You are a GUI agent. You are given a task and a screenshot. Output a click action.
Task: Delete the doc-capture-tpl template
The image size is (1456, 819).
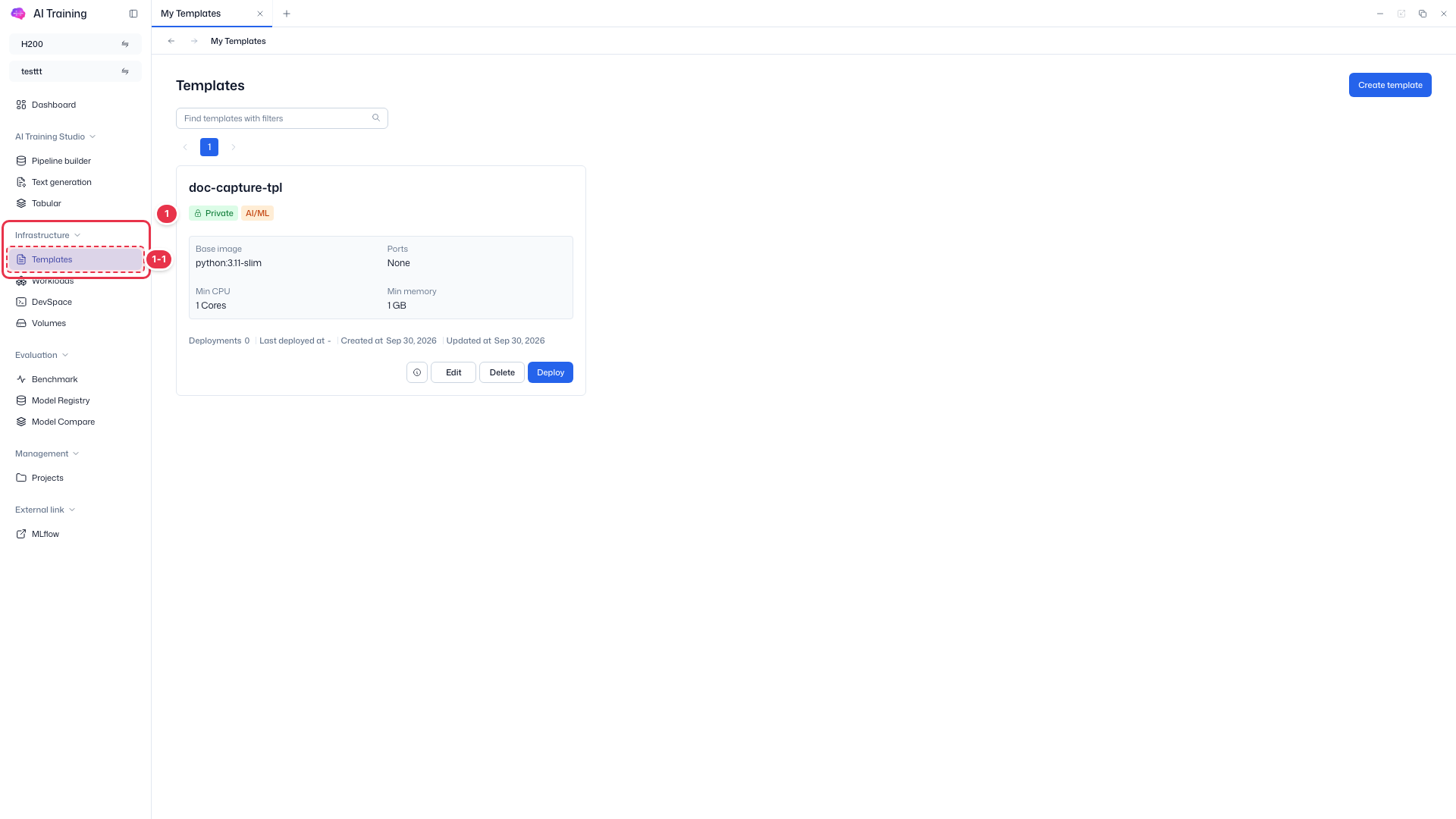click(502, 372)
